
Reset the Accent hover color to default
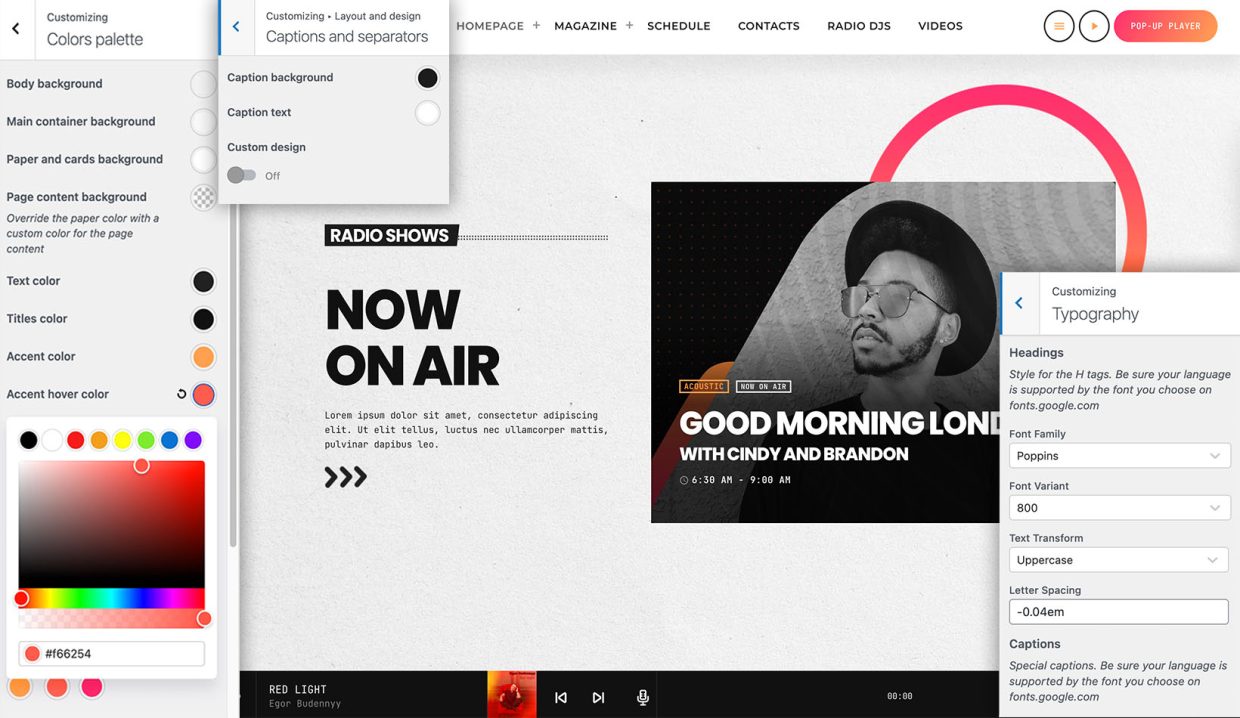(x=181, y=394)
